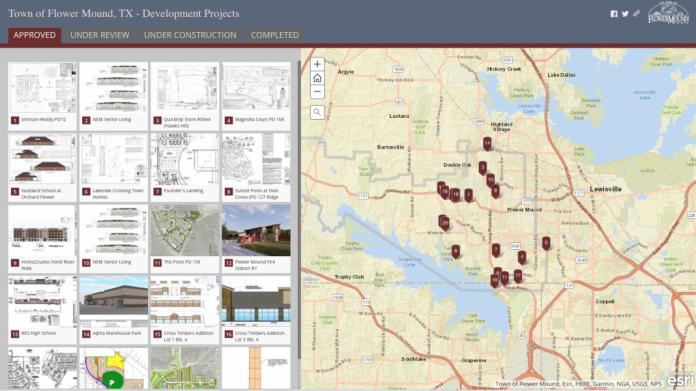This screenshot has height=391, width=696.
Task: Share on Twitter icon
Action: coord(625,14)
